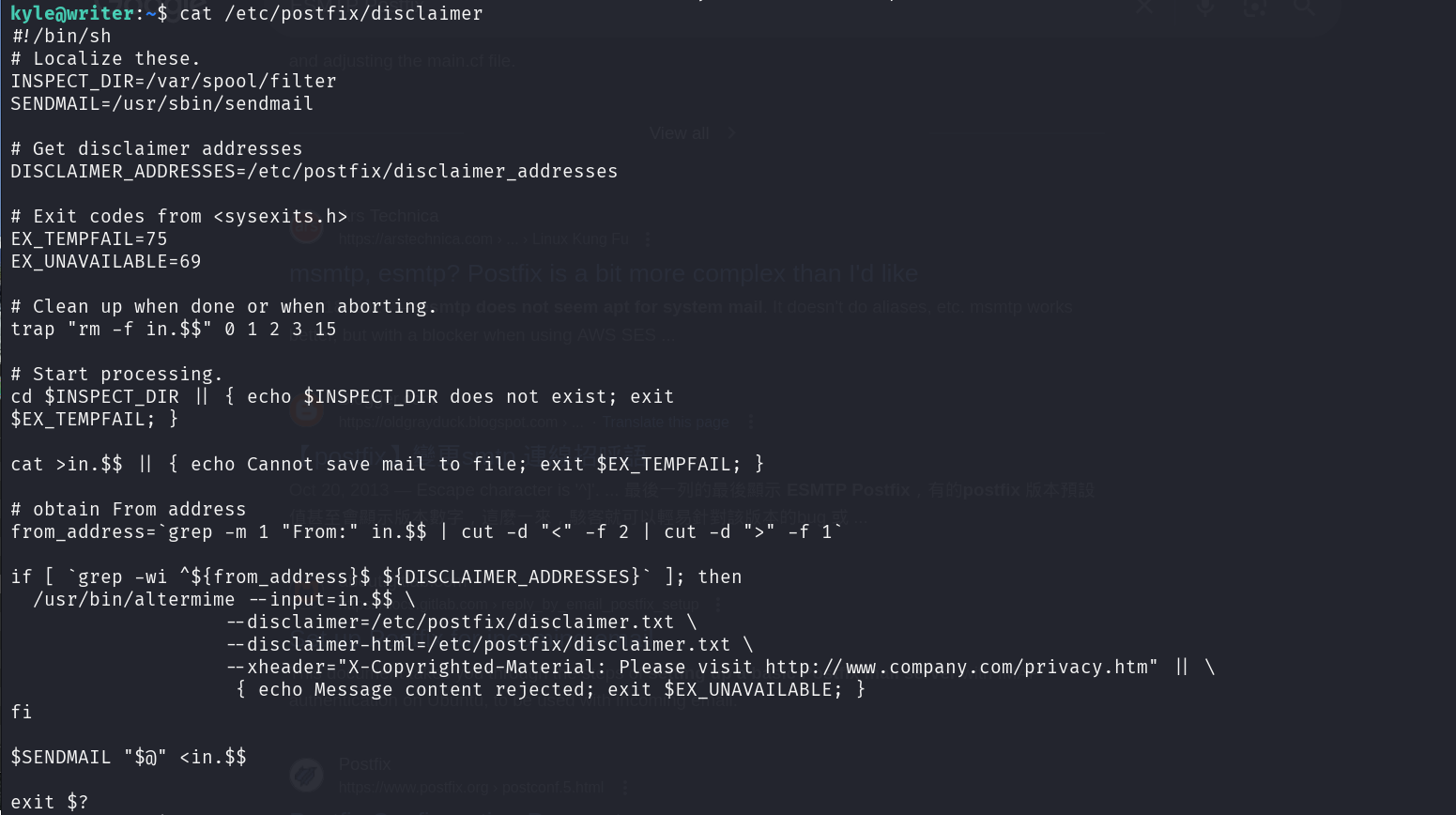Click the http://www.company.com/privacy.htm URL text
Viewport: 1456px width, 815px height.
coord(956,668)
